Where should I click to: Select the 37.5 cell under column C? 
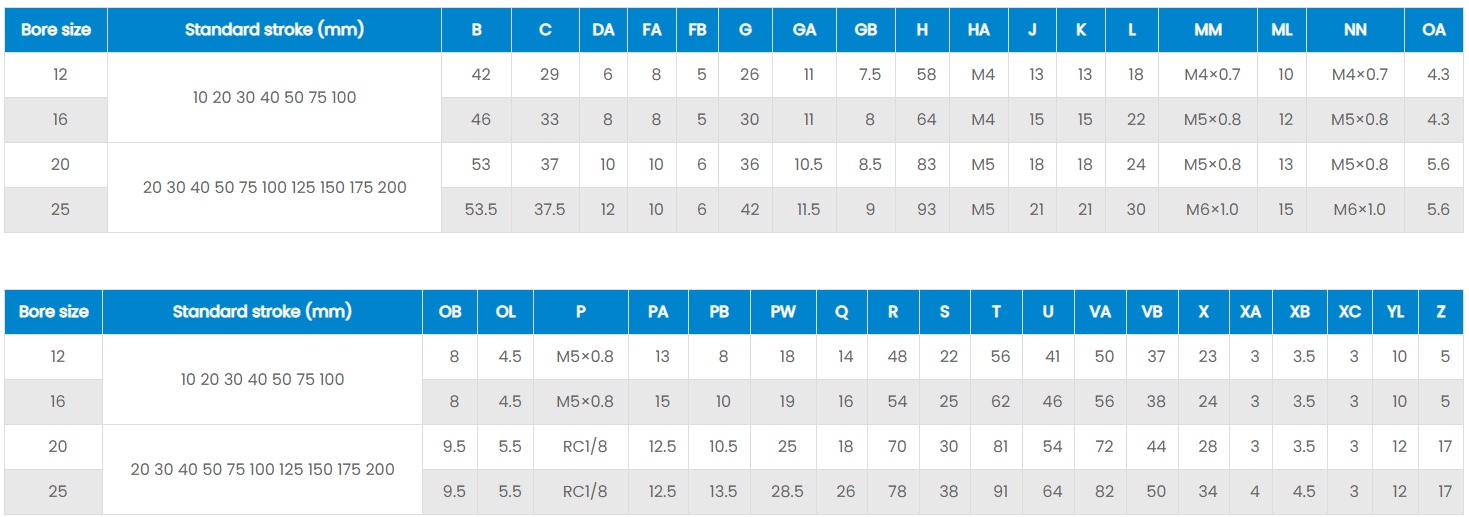(549, 210)
